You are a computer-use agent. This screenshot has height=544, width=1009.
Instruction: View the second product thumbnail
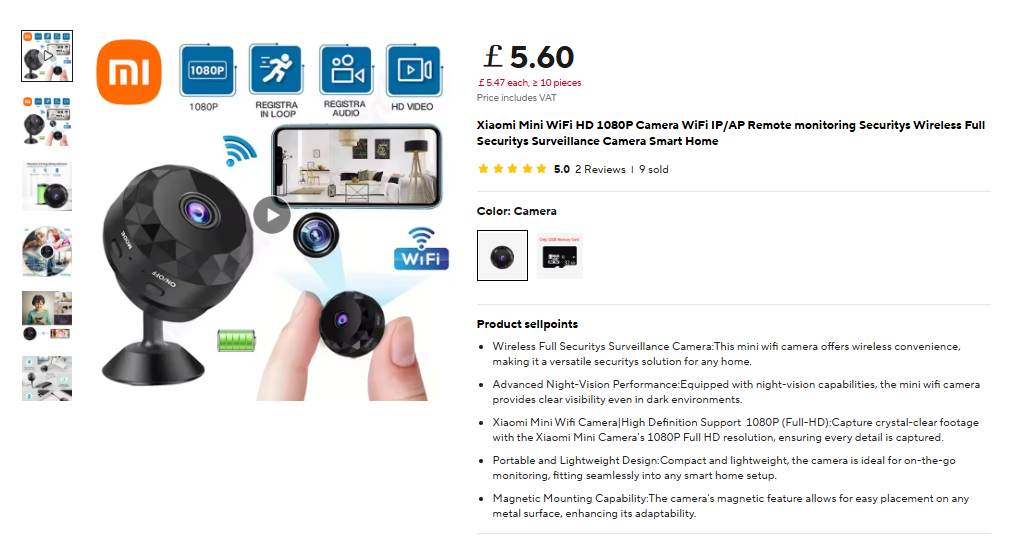(x=47, y=122)
